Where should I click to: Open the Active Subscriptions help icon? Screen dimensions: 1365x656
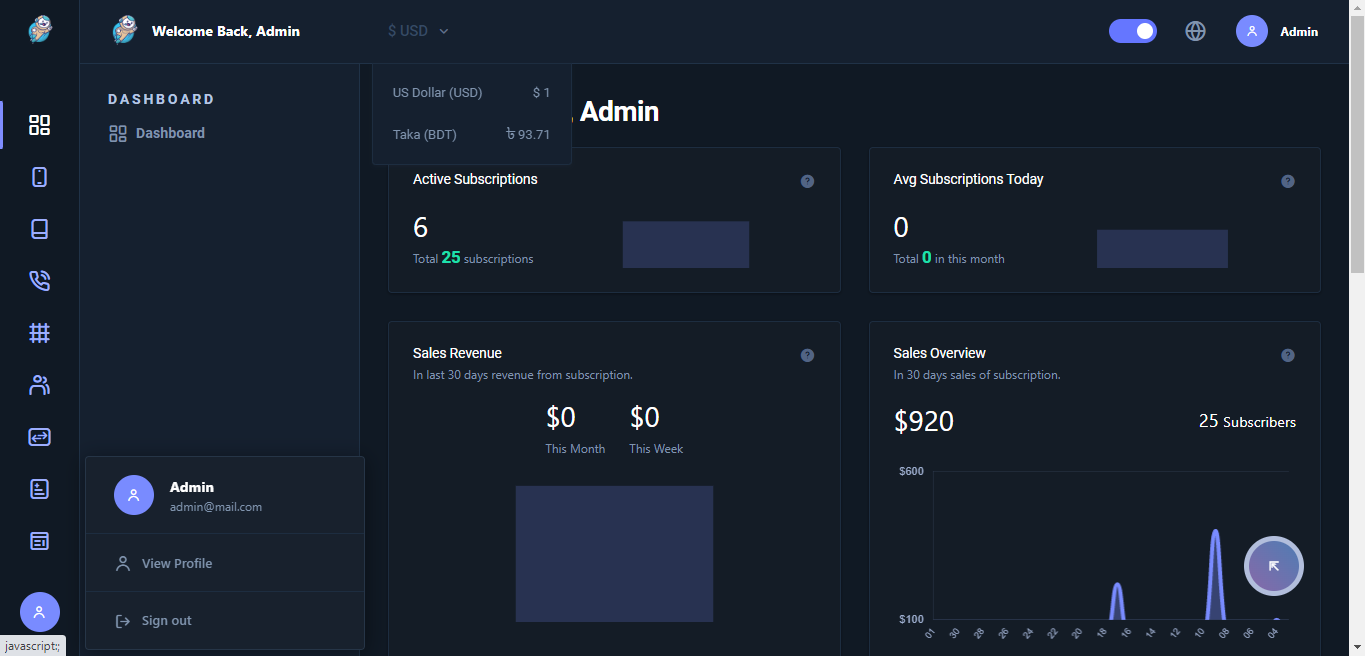pos(807,181)
